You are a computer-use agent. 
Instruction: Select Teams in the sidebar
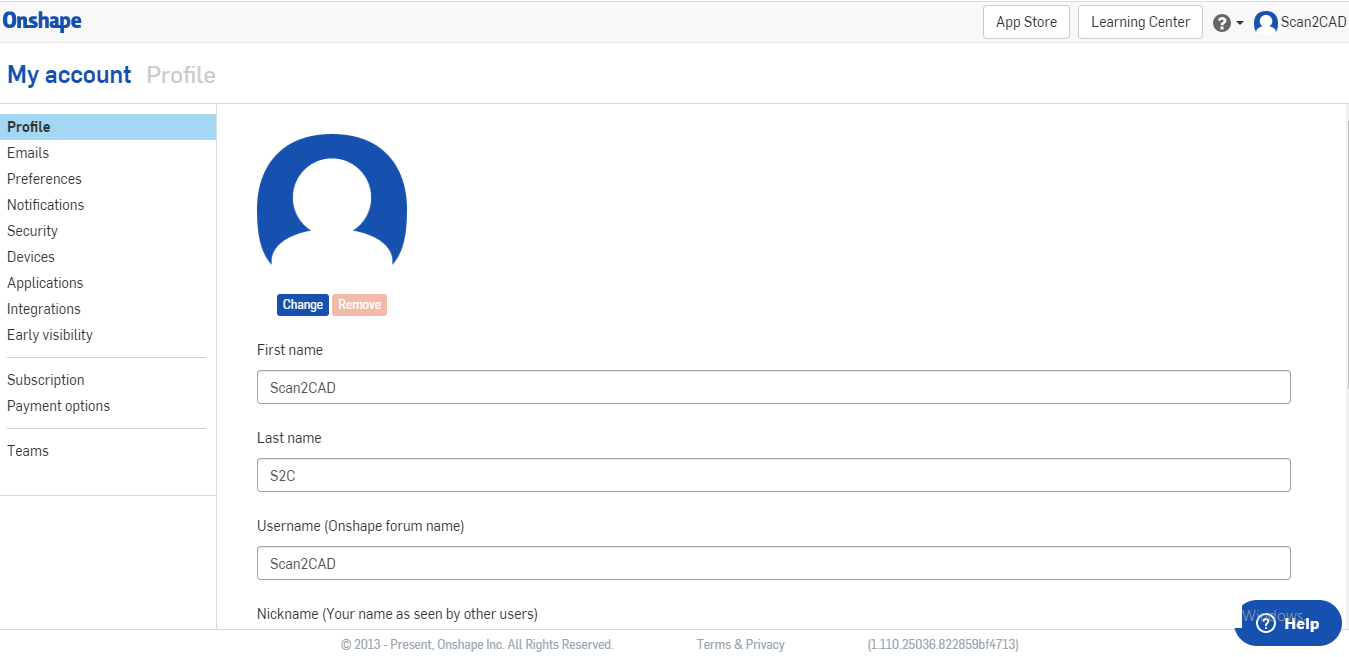click(x=27, y=450)
